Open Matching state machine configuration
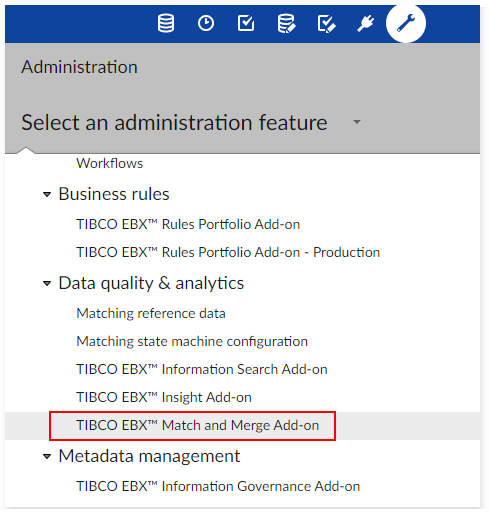This screenshot has height=516, width=489. pyautogui.click(x=192, y=341)
